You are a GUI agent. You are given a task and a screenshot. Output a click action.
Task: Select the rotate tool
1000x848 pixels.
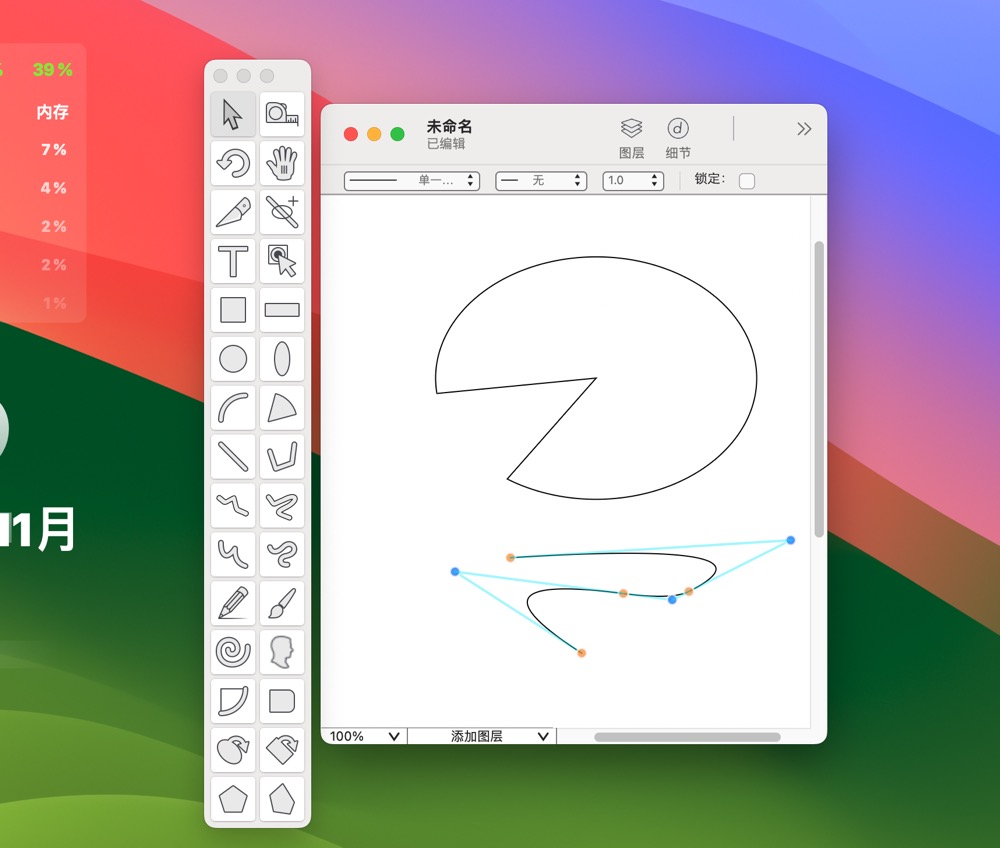pos(232,164)
